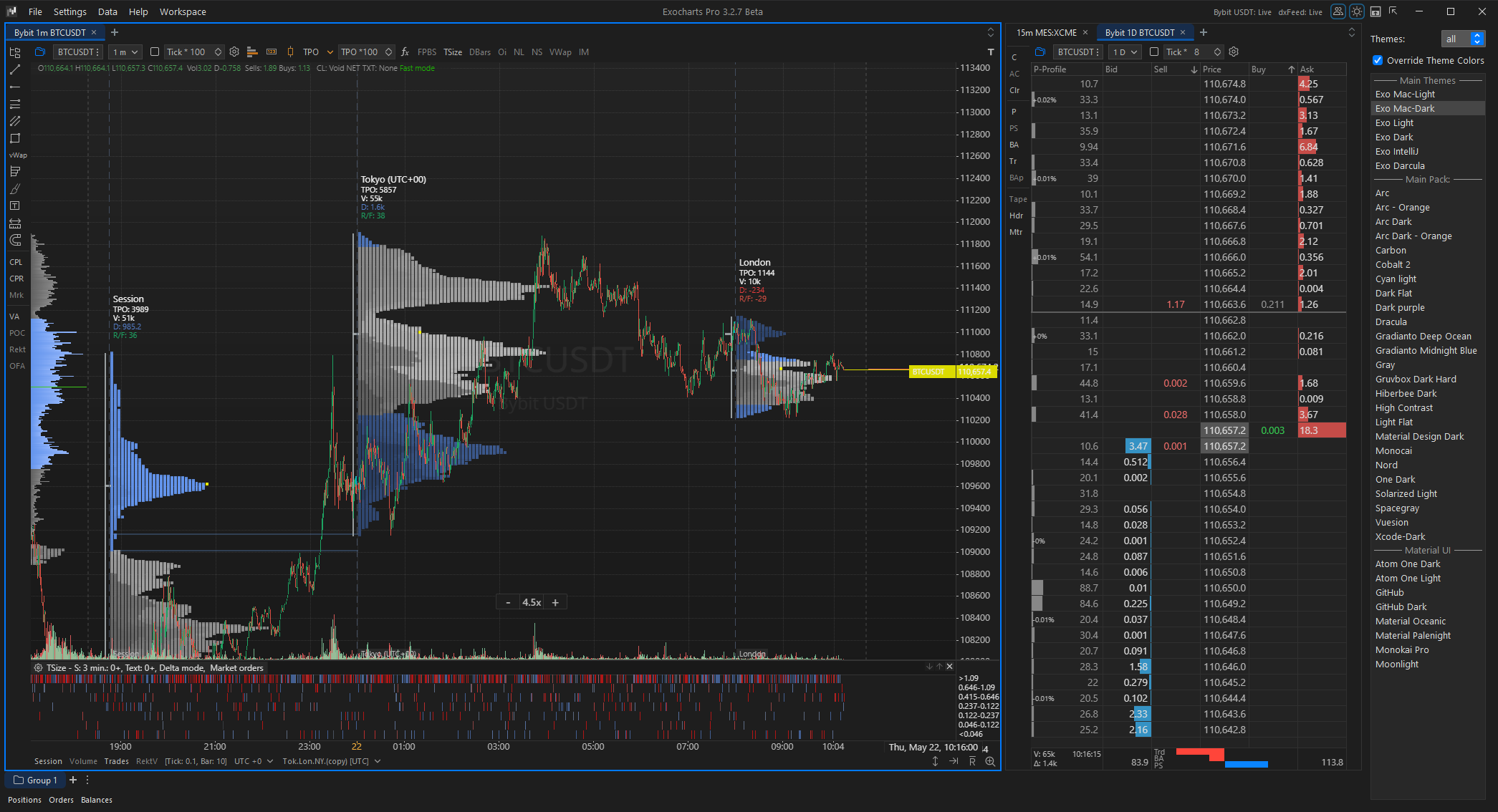Open folder icon in right DOM toolbar
The width and height of the screenshot is (1498, 812).
(1040, 52)
